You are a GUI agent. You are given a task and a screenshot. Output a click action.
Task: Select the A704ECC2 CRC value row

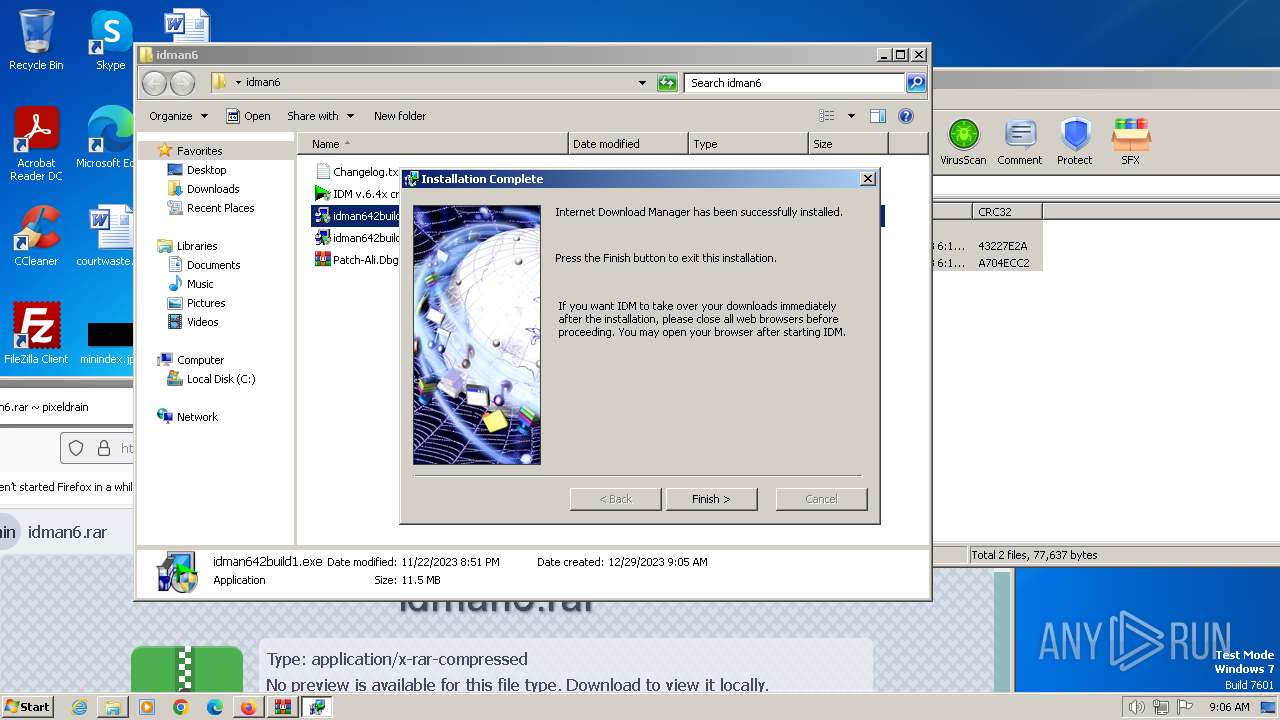click(1003, 263)
